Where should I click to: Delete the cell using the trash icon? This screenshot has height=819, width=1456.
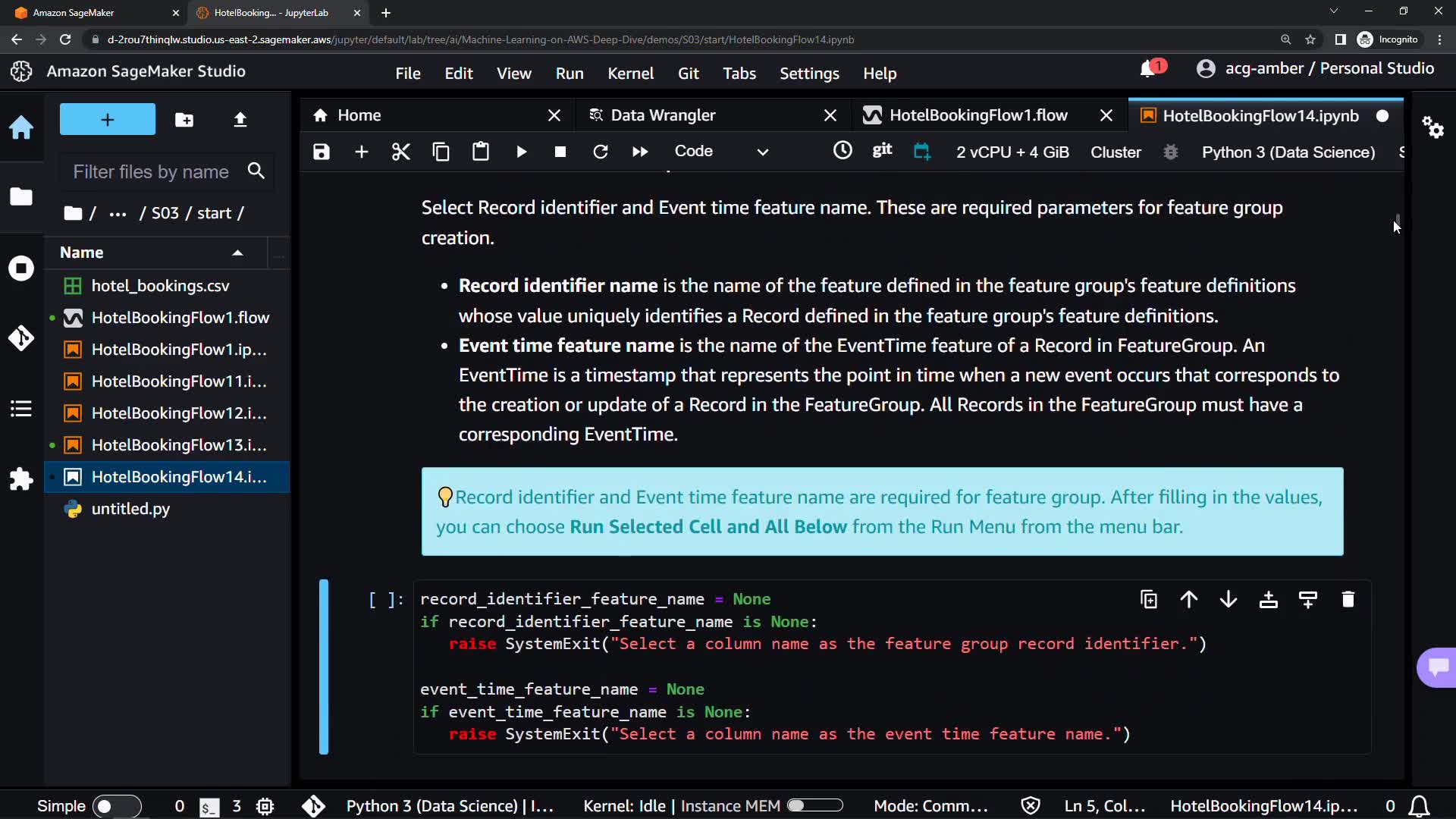[x=1348, y=600]
